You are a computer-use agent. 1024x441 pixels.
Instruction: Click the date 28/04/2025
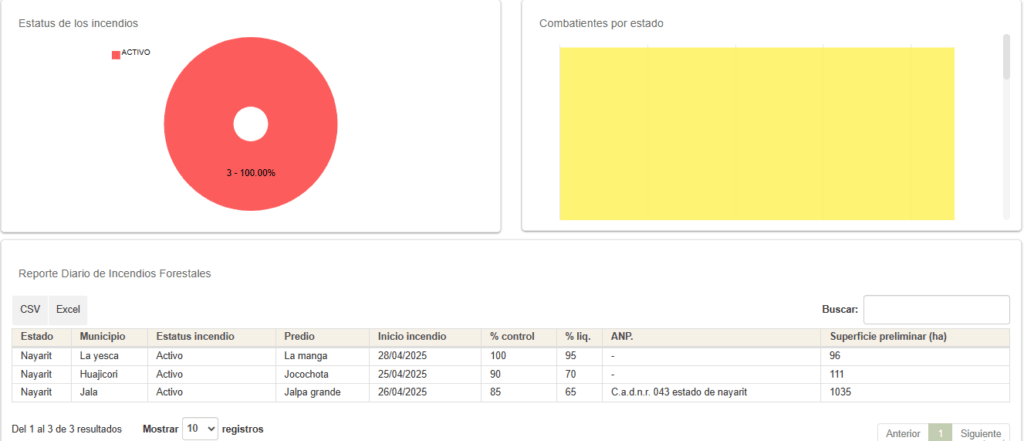[402, 356]
